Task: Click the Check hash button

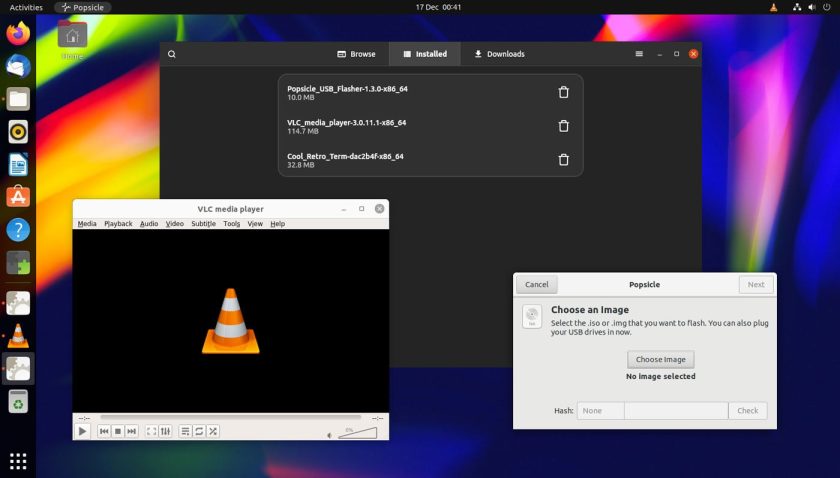Action: click(747, 410)
